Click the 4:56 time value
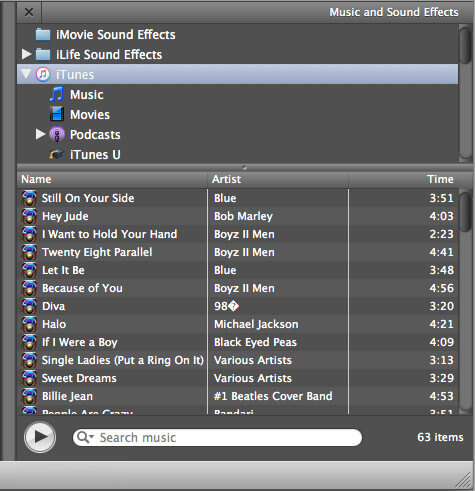Image resolution: width=475 pixels, height=491 pixels. (441, 288)
